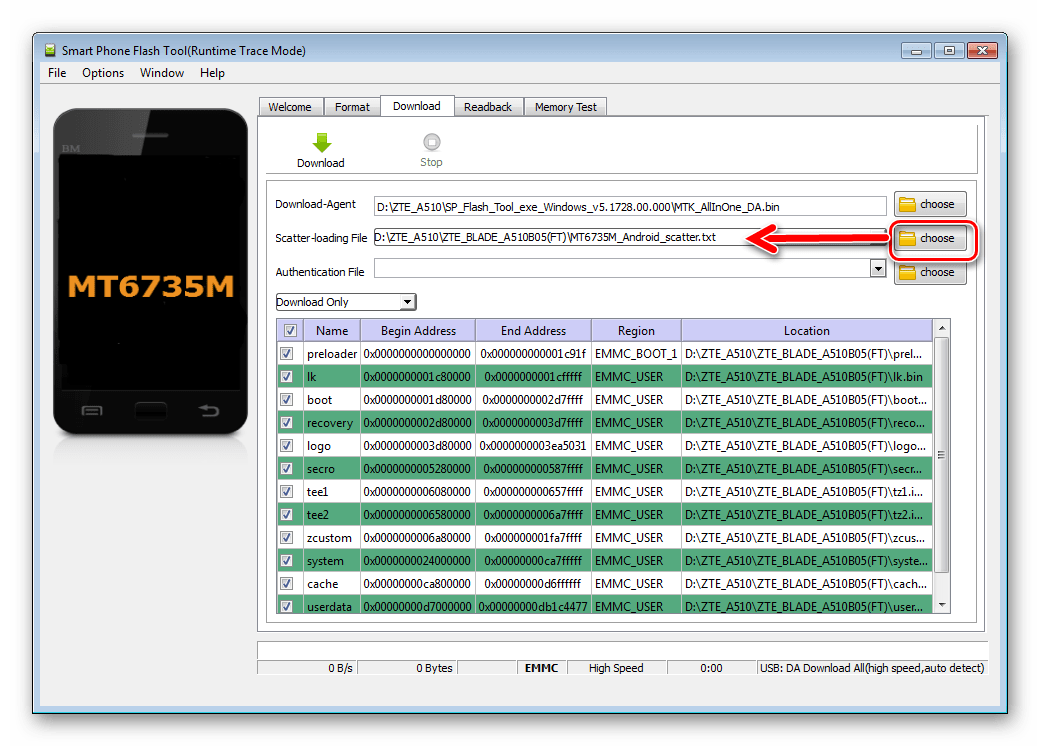Select the Download tab
Image resolution: width=1040 pixels, height=746 pixels.
click(x=417, y=106)
